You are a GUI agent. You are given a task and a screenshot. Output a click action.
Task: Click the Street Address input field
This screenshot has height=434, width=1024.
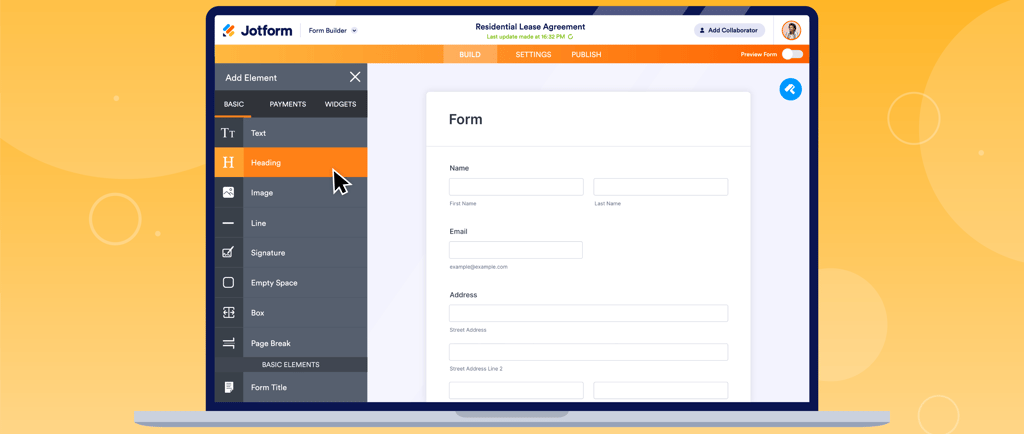pyautogui.click(x=588, y=313)
